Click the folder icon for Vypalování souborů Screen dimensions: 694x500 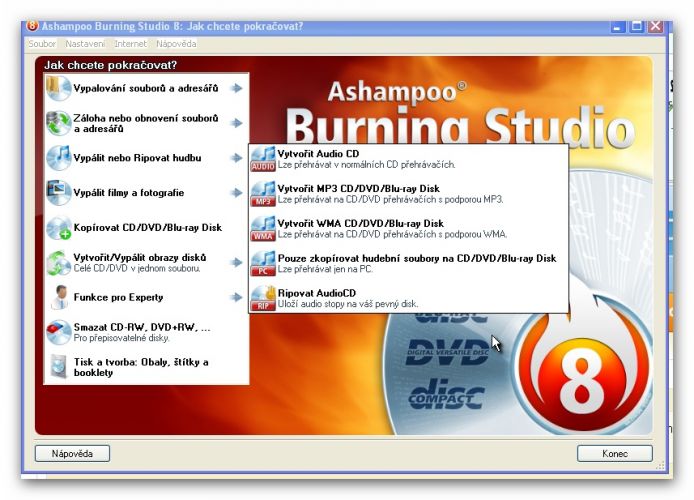click(58, 88)
